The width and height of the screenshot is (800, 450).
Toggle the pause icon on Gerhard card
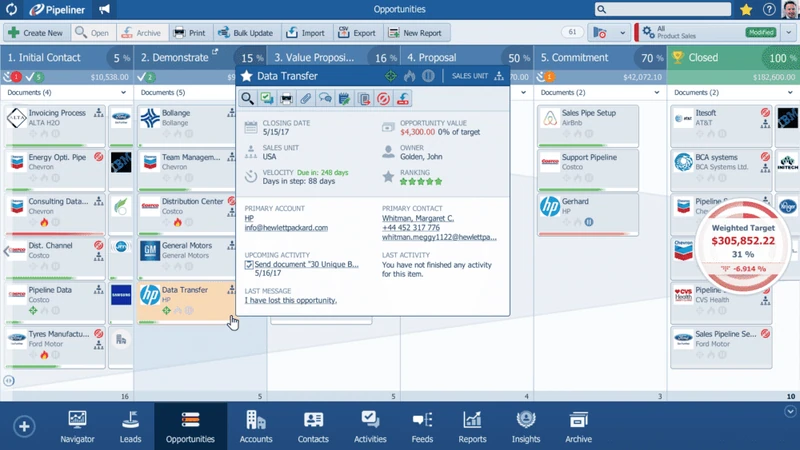click(x=589, y=222)
